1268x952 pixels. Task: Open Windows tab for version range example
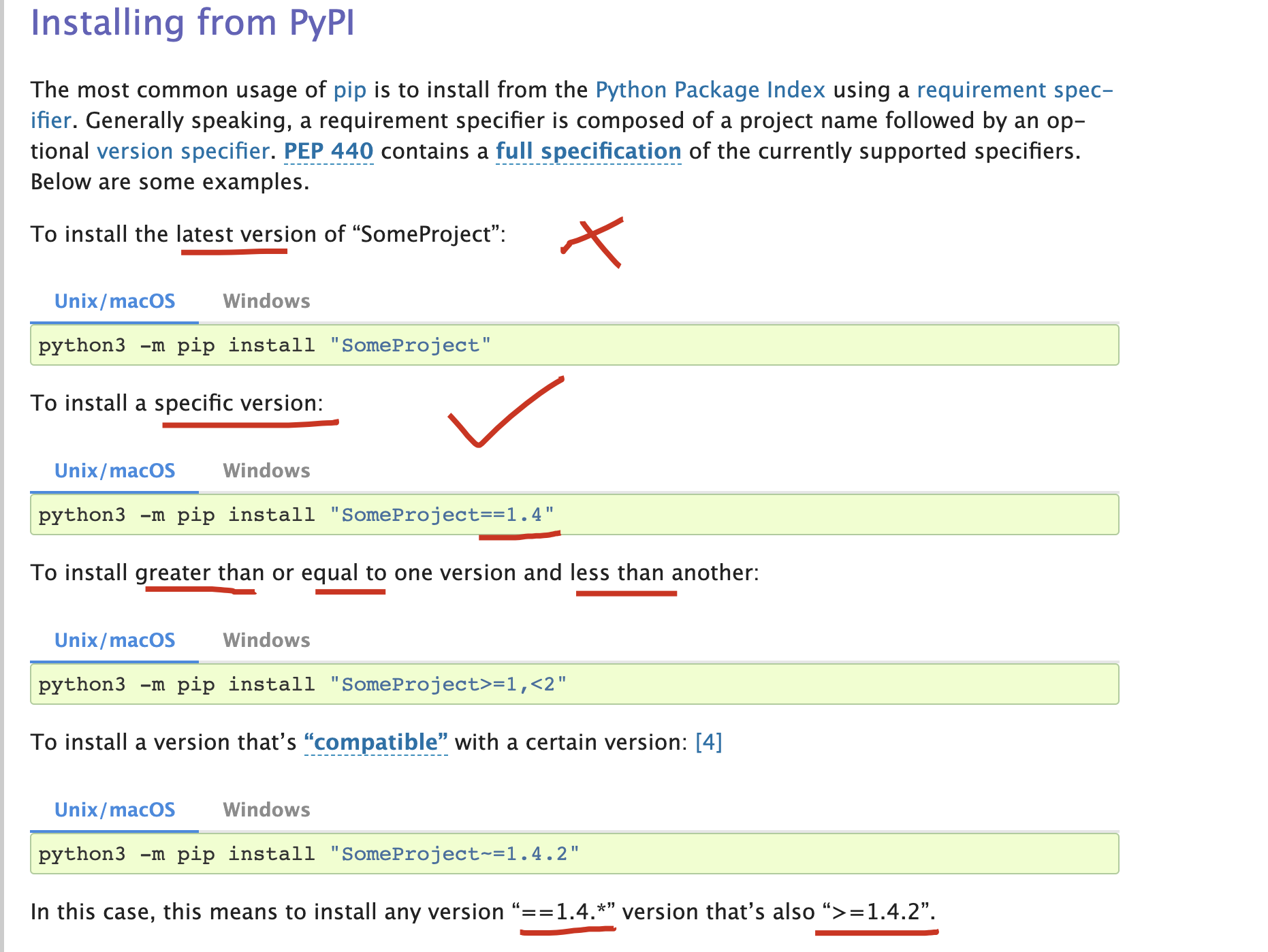coord(266,639)
